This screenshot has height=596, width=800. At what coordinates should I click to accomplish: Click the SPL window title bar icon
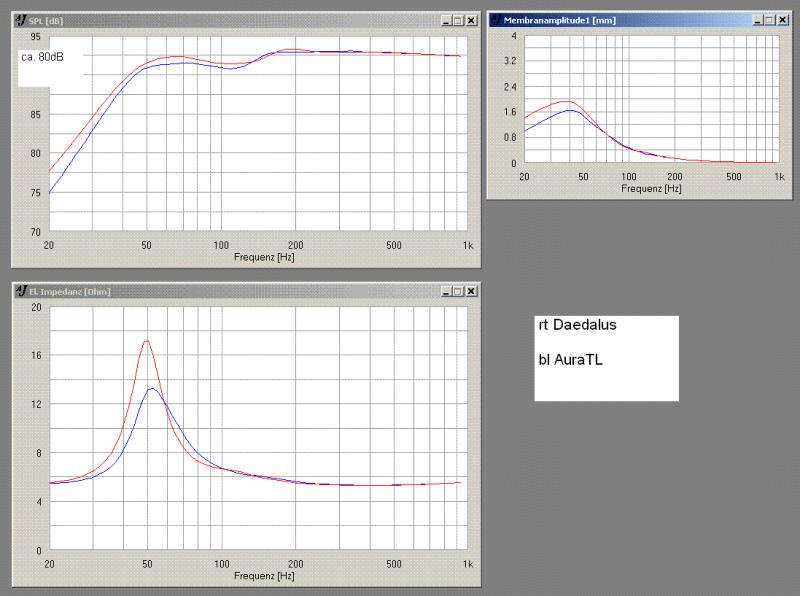[22, 20]
